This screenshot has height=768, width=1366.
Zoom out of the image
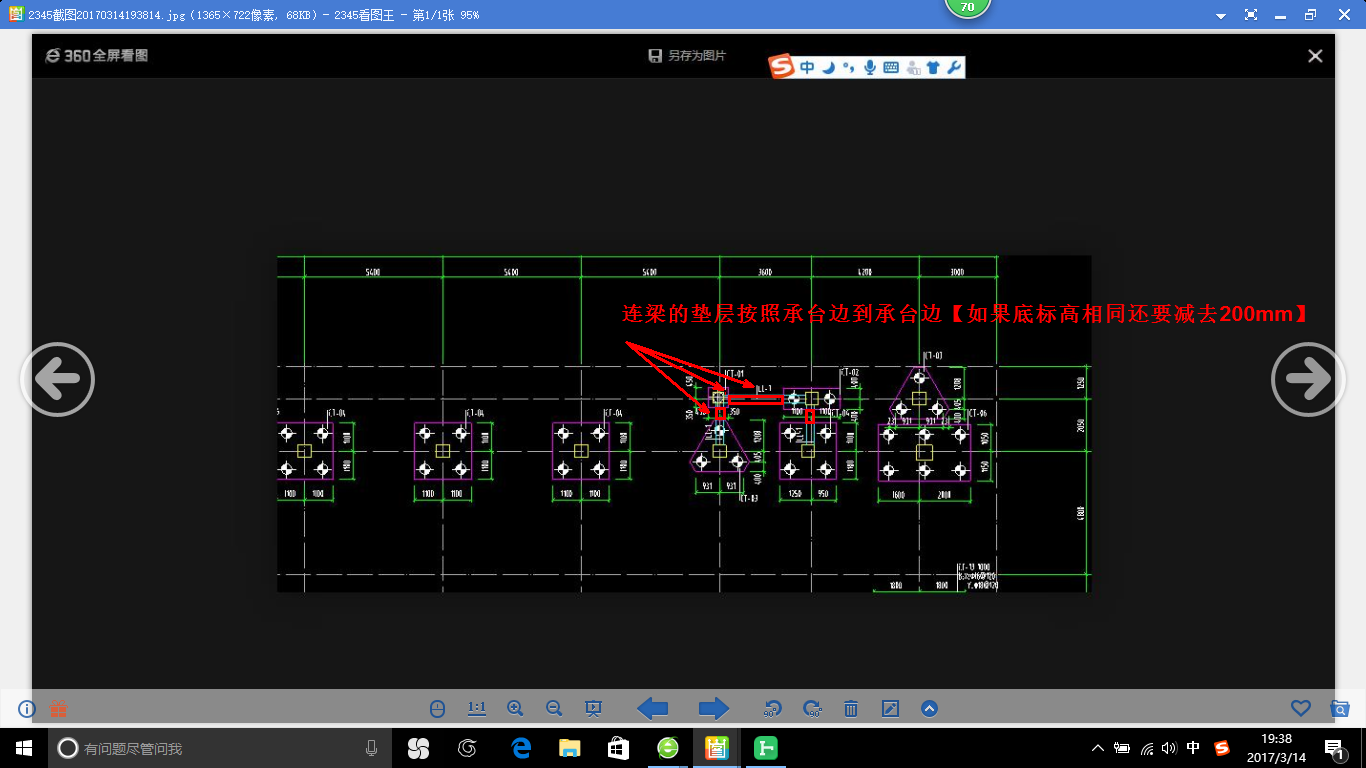tap(554, 709)
